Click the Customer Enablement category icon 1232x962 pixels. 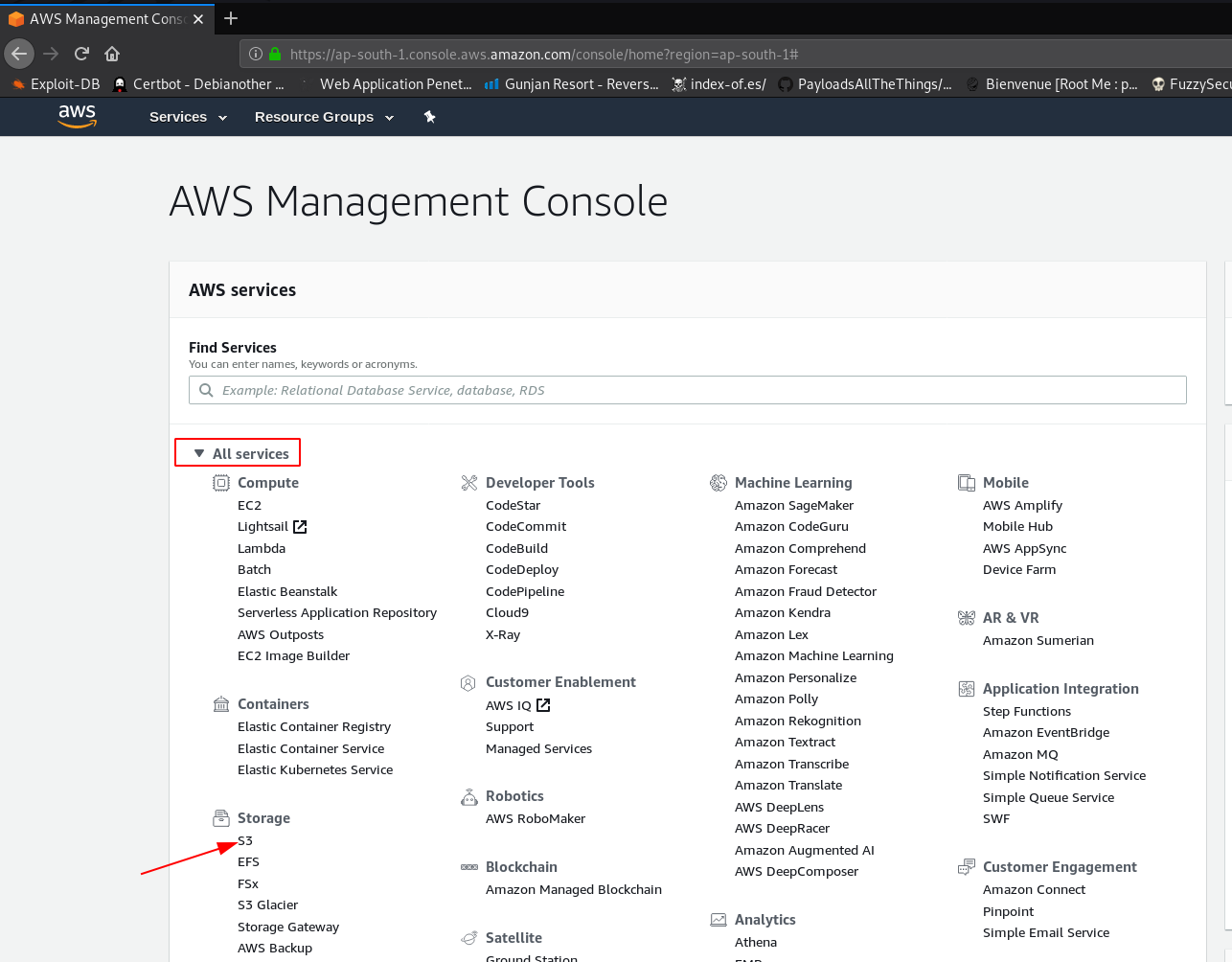(468, 682)
